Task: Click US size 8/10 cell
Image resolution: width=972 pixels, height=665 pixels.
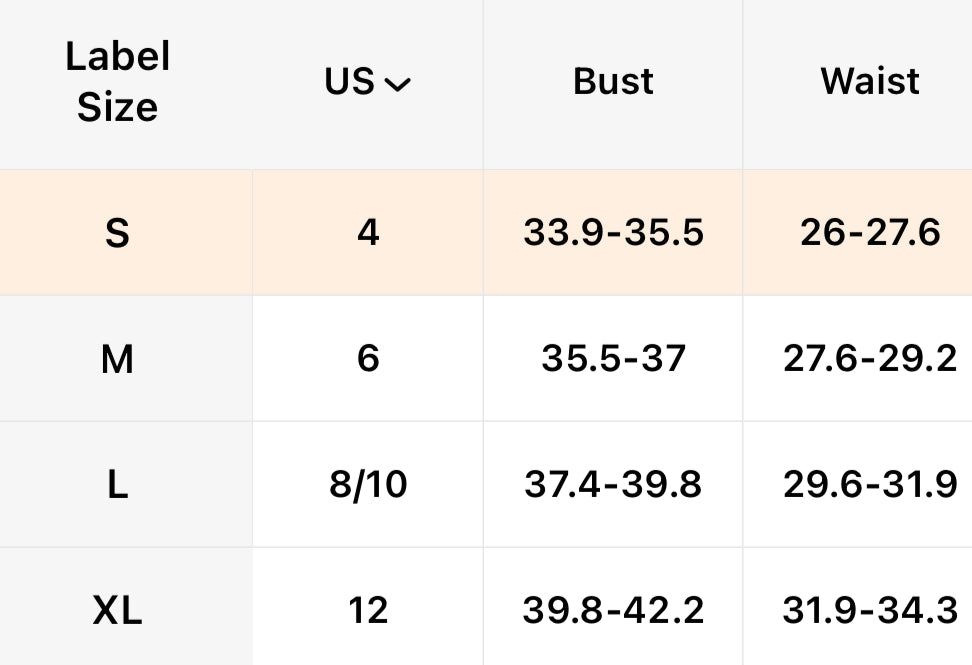Action: point(368,485)
